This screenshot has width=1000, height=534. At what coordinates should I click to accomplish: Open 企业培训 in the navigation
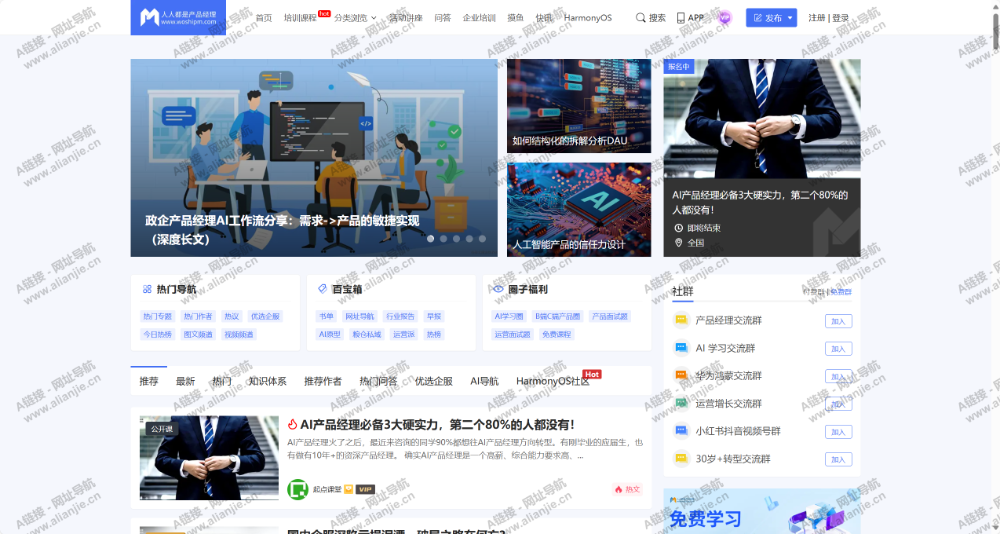[479, 18]
